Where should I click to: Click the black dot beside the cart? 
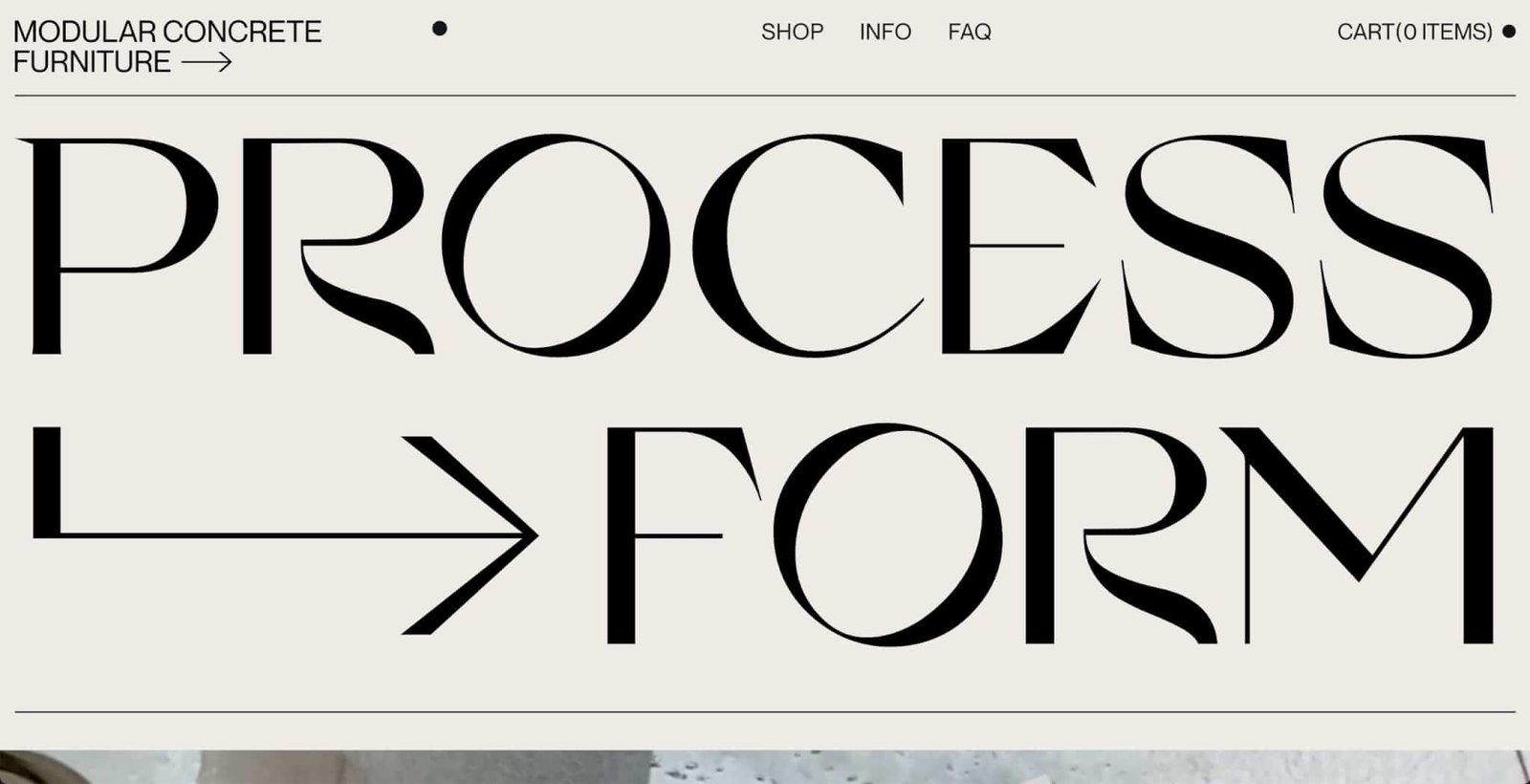coord(1509,32)
